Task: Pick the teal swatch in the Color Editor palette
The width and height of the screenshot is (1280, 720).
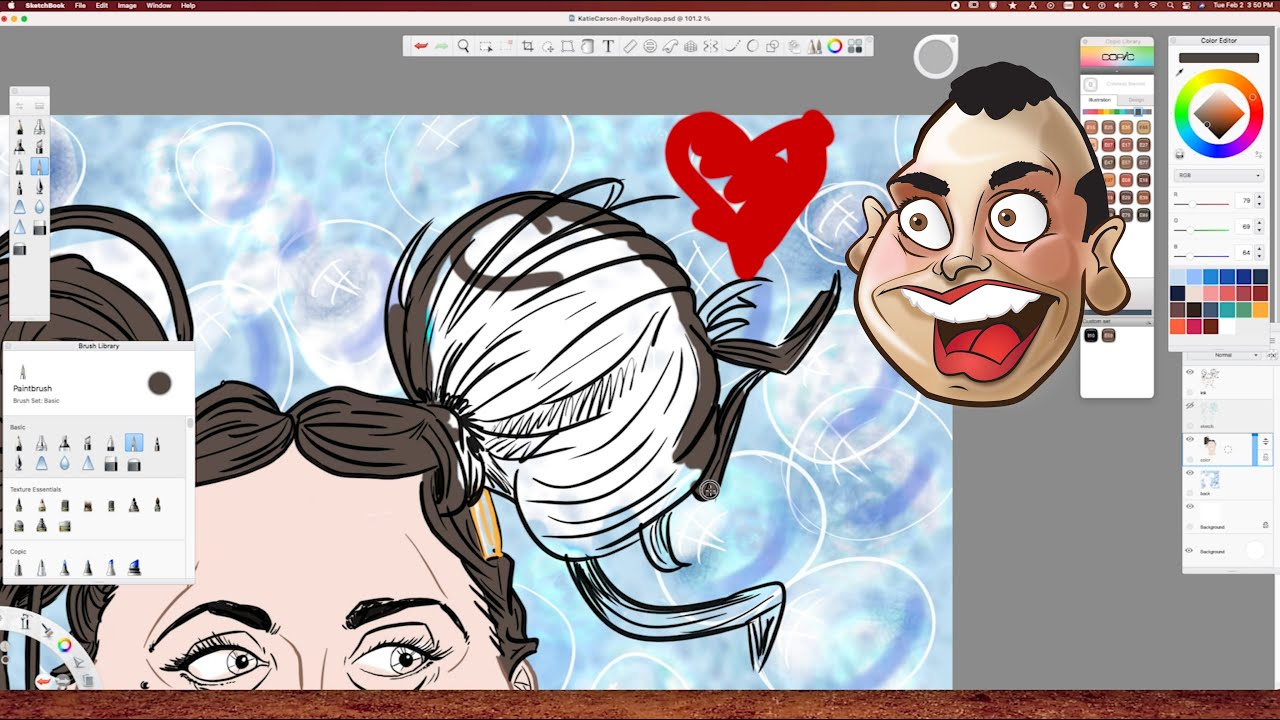Action: point(1227,310)
